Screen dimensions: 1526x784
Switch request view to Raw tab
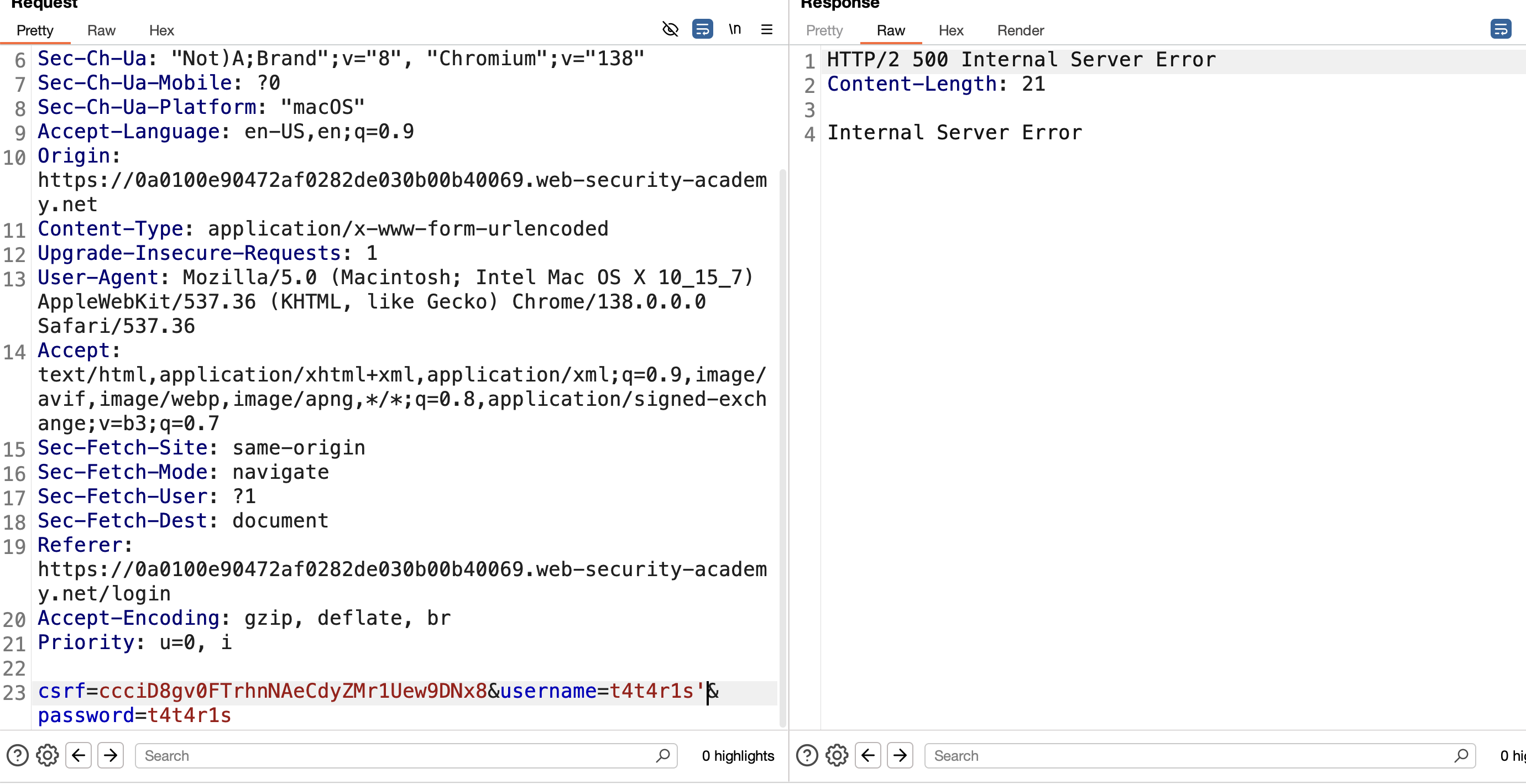[101, 30]
